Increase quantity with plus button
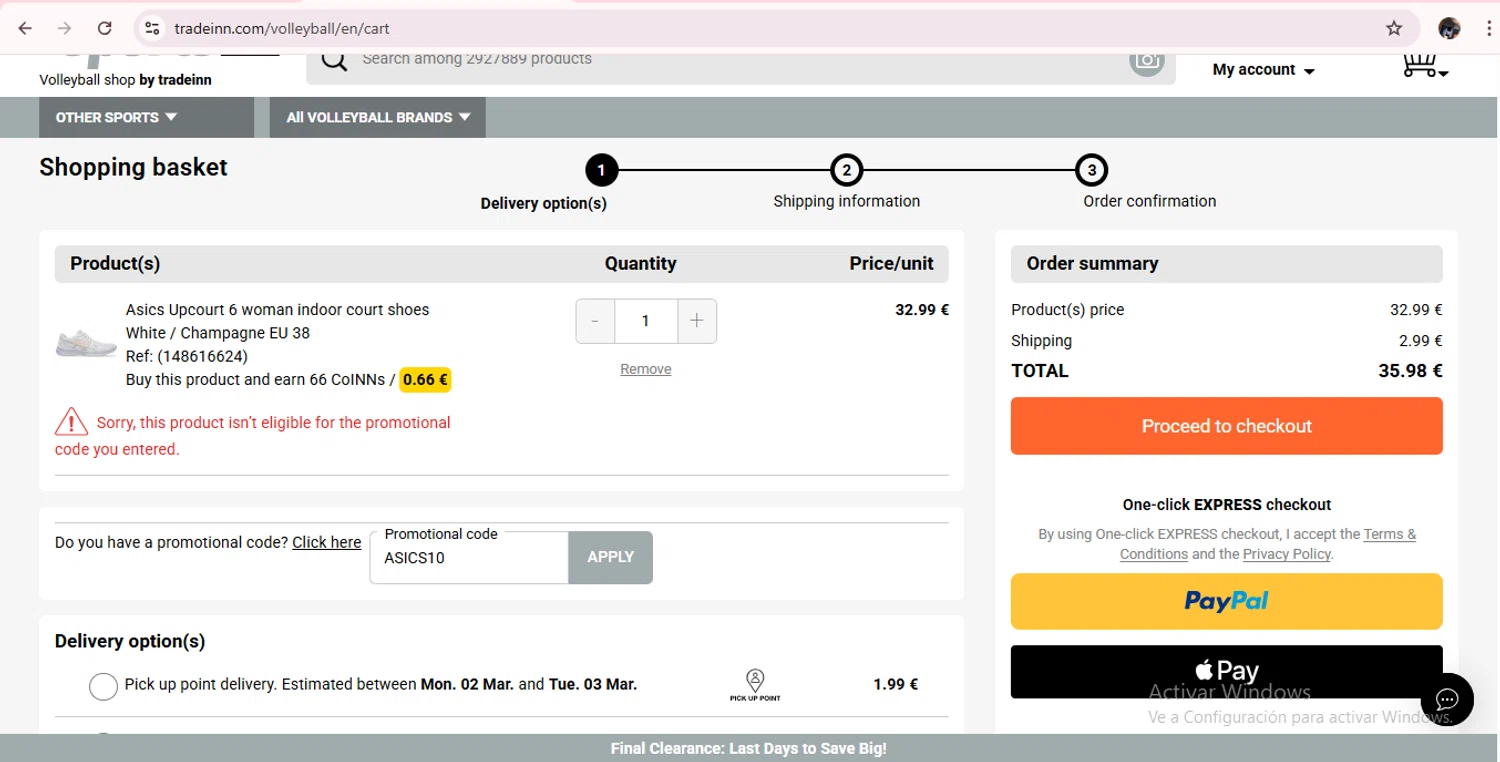The image size is (1500, 762). coord(697,321)
